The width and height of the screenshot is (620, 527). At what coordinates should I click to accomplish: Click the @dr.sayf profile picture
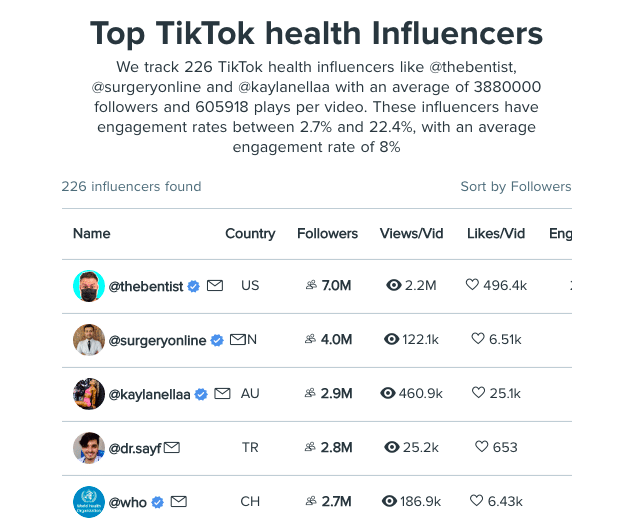[x=89, y=448]
